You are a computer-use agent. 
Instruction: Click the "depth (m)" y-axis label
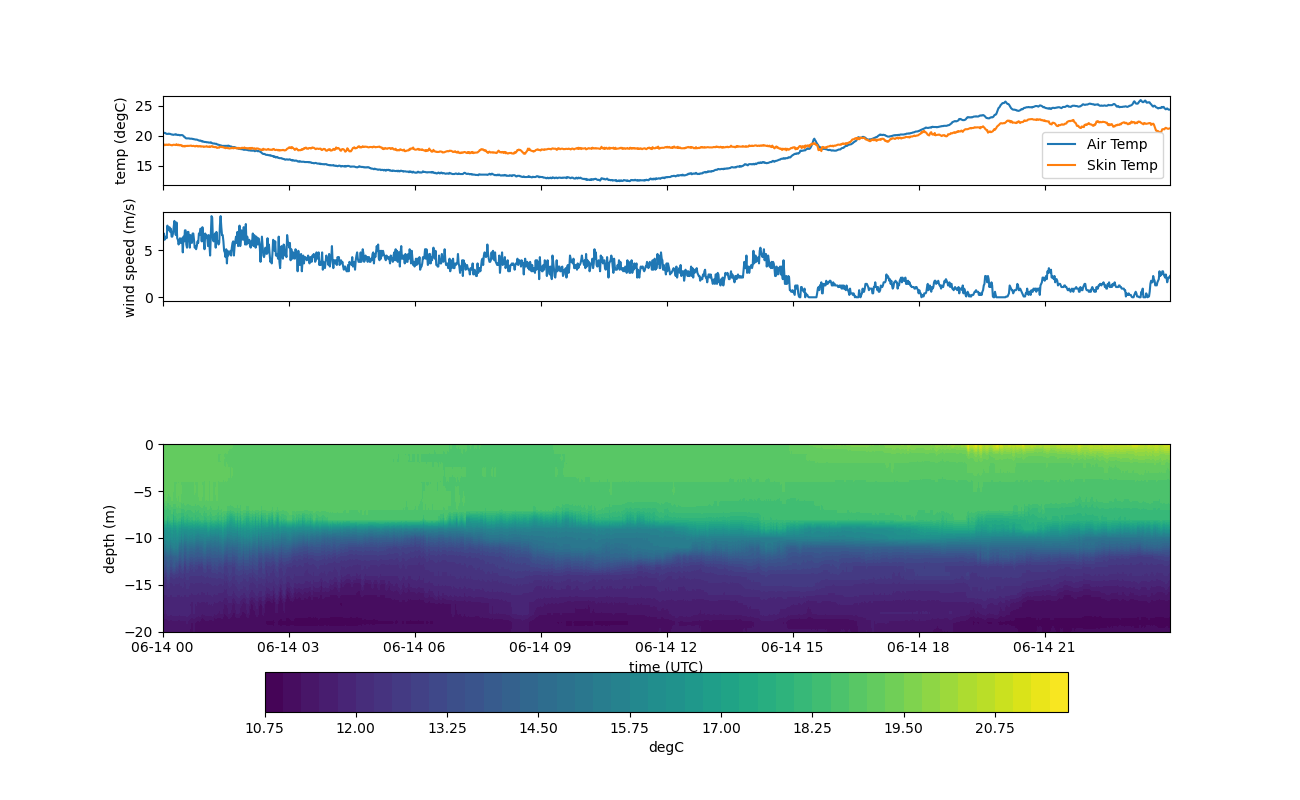point(110,538)
